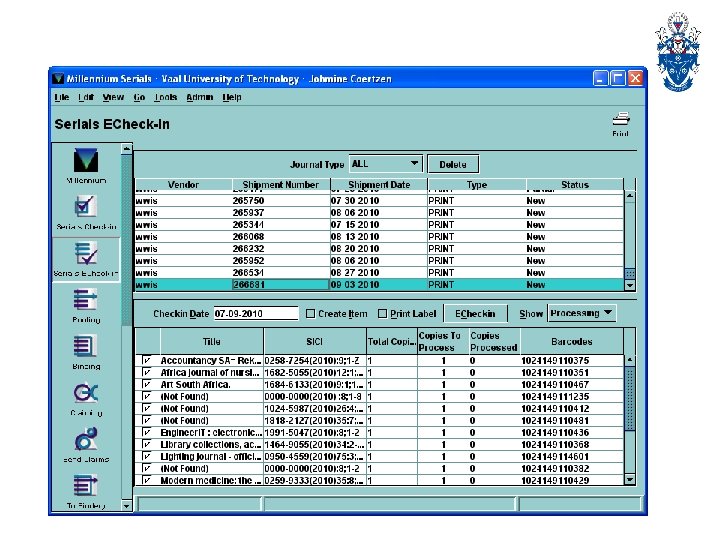The image size is (720, 540).
Task: Open the Help menu
Action: coord(231,97)
